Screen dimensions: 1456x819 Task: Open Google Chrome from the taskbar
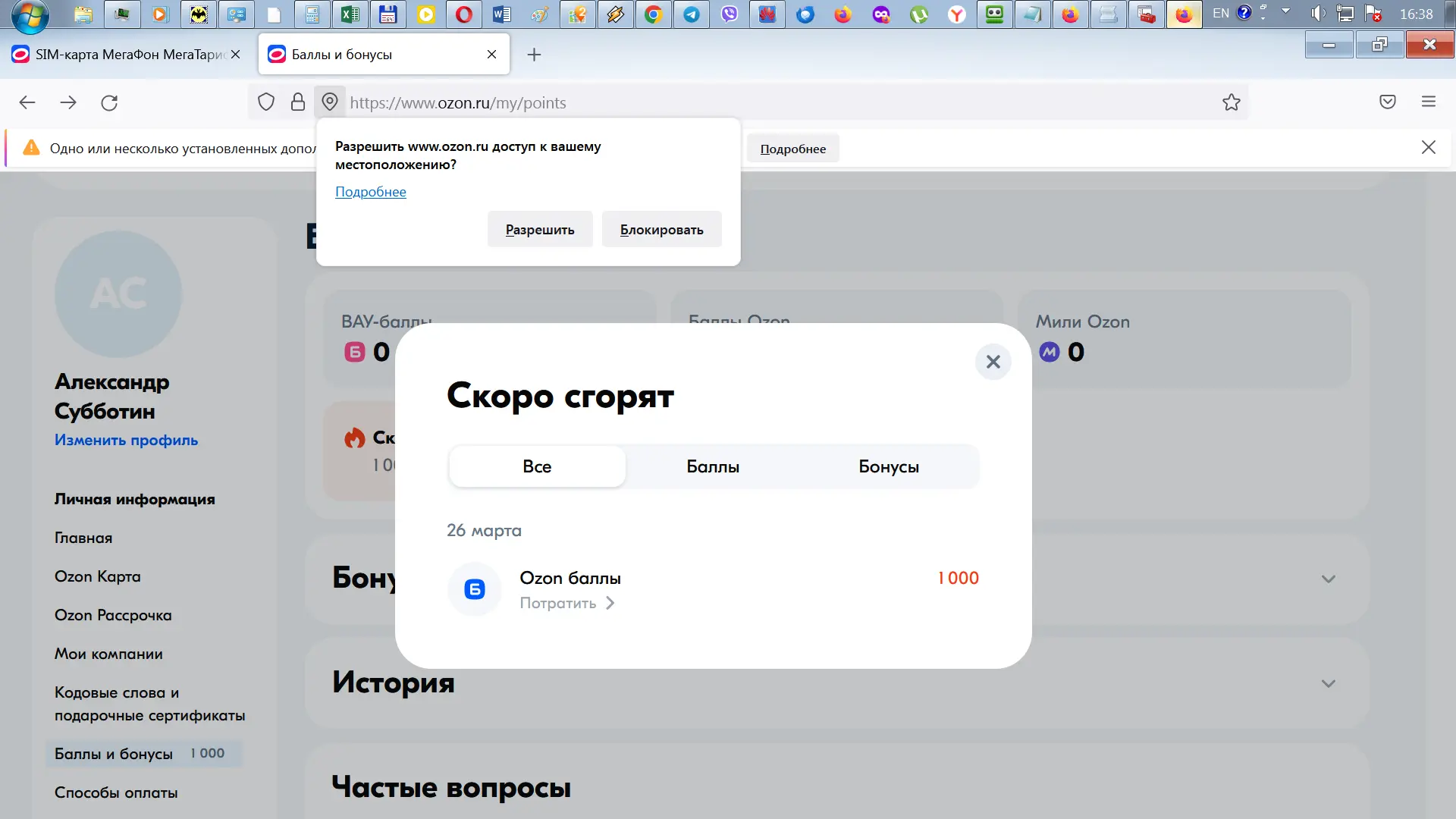click(653, 14)
